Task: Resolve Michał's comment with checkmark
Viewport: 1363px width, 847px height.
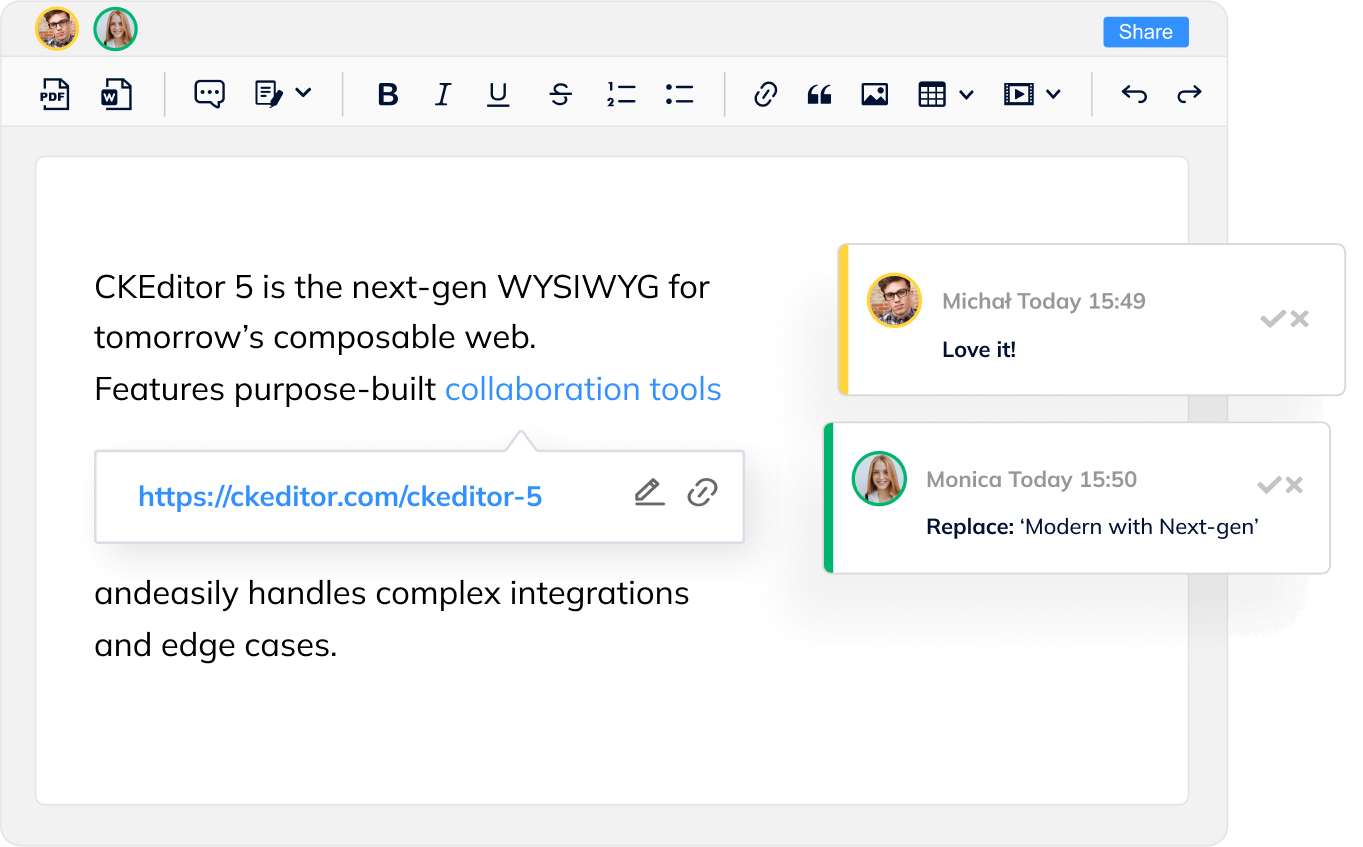Action: 1272,319
